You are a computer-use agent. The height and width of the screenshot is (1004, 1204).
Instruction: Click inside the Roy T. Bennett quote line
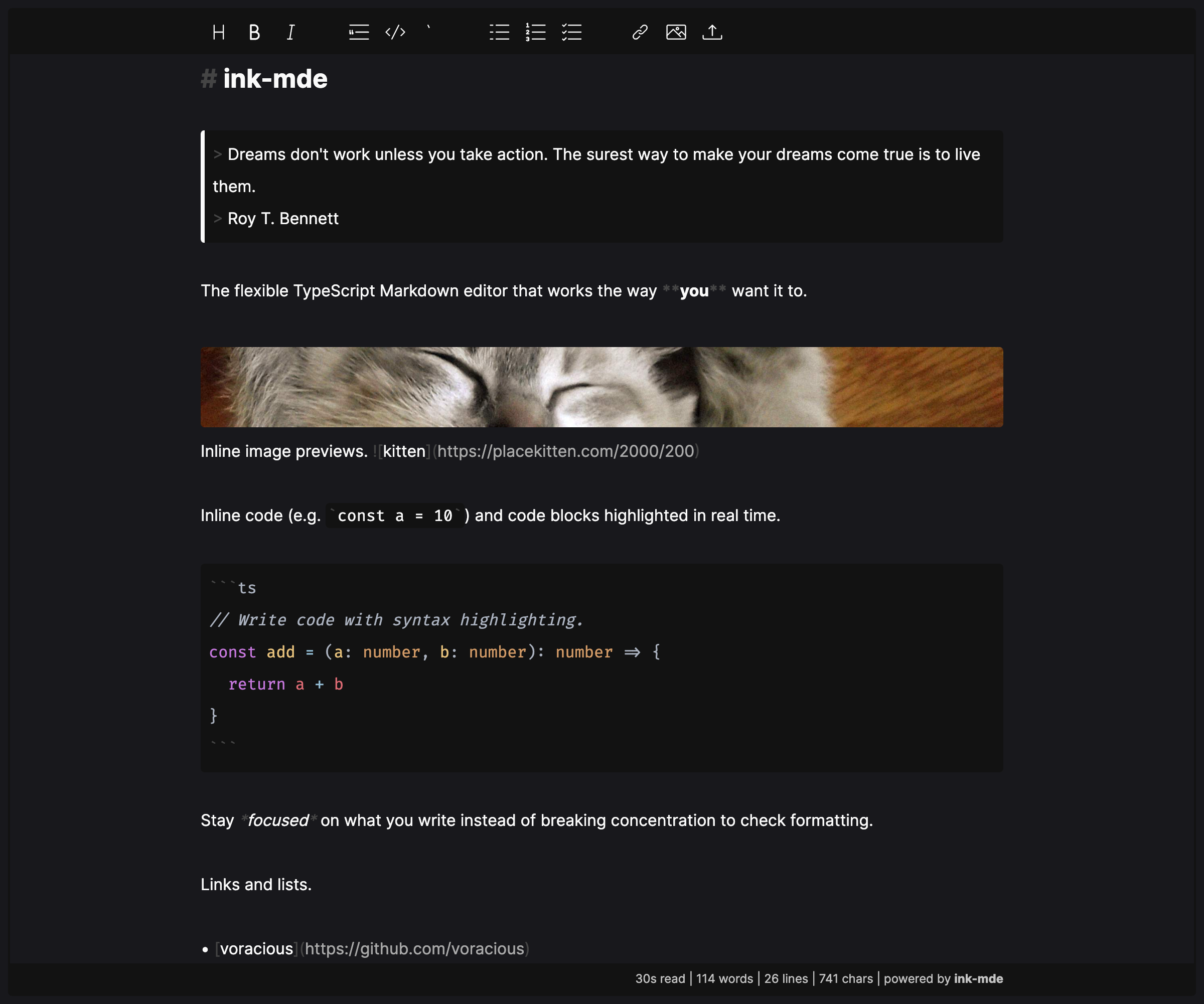(x=282, y=219)
